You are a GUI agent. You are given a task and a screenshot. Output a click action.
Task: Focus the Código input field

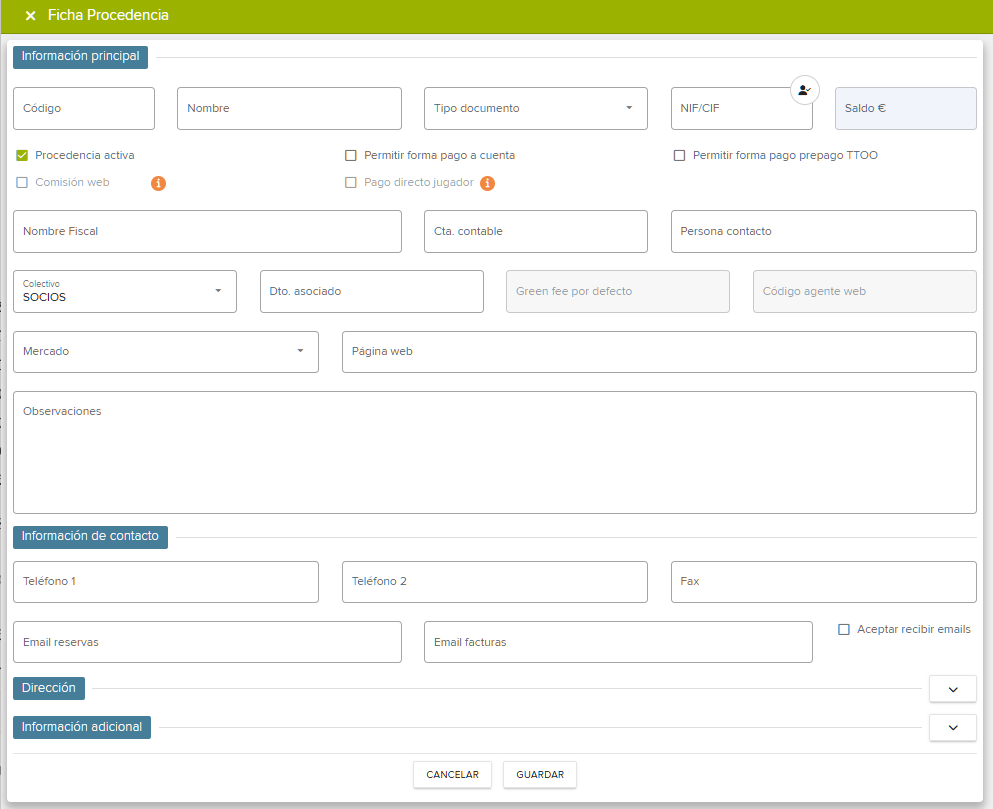coord(84,108)
